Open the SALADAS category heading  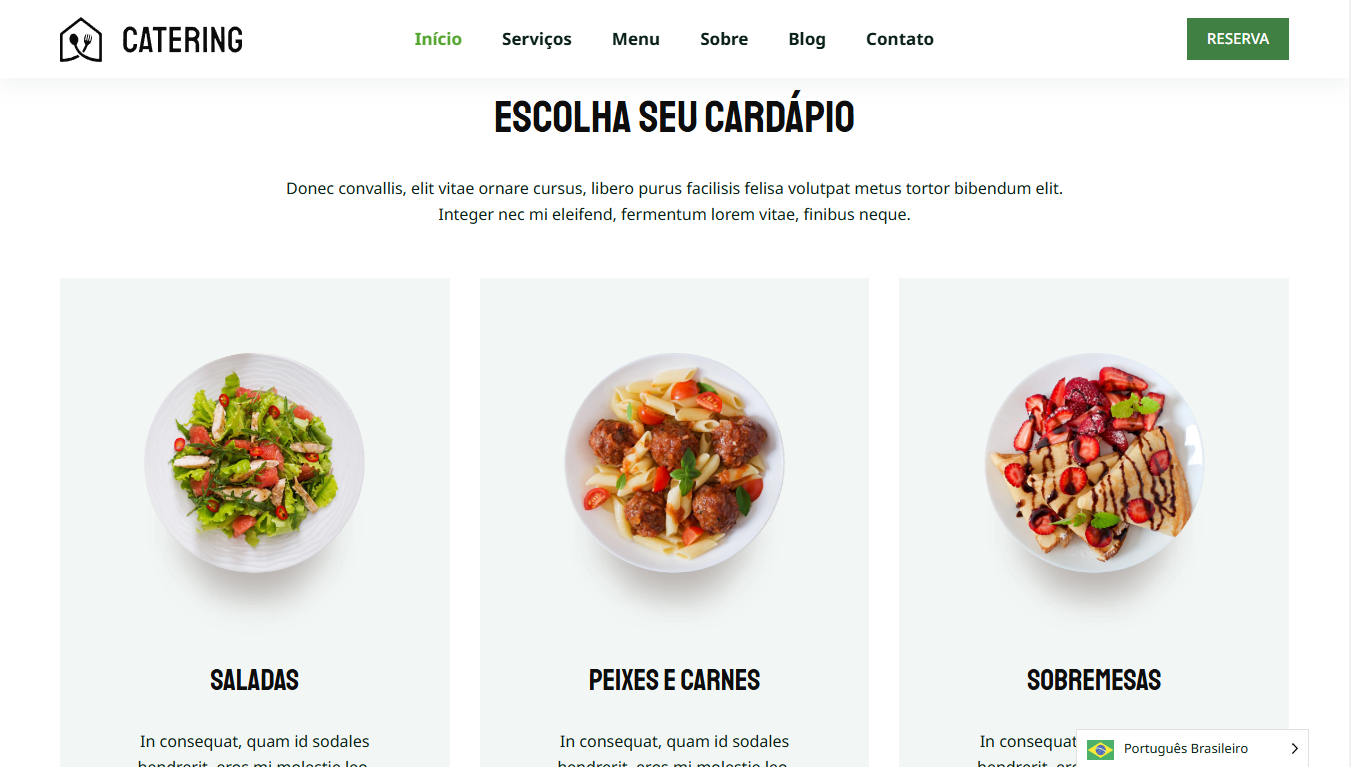(255, 680)
